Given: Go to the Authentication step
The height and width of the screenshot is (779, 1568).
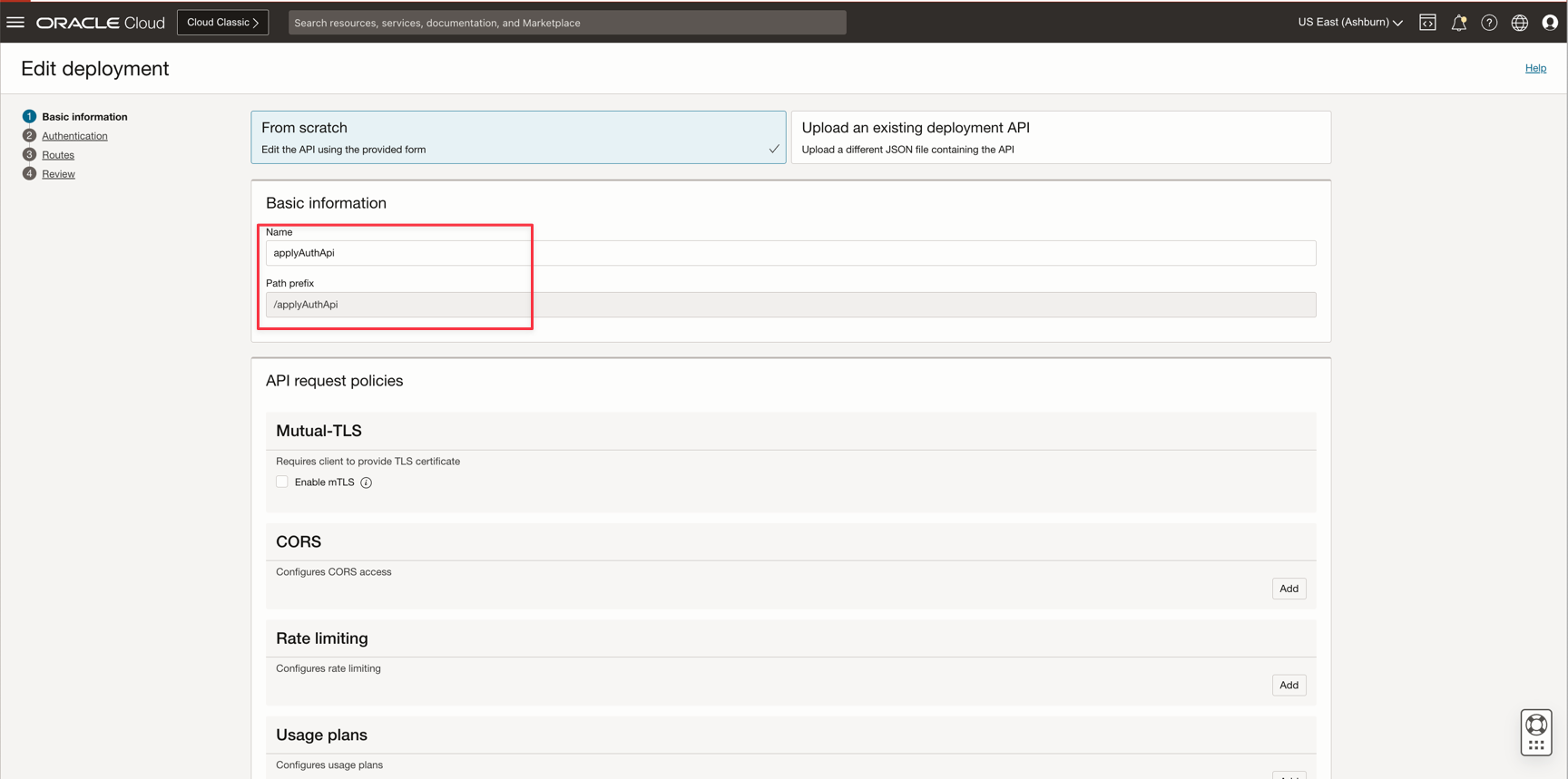Looking at the screenshot, I should tap(74, 136).
